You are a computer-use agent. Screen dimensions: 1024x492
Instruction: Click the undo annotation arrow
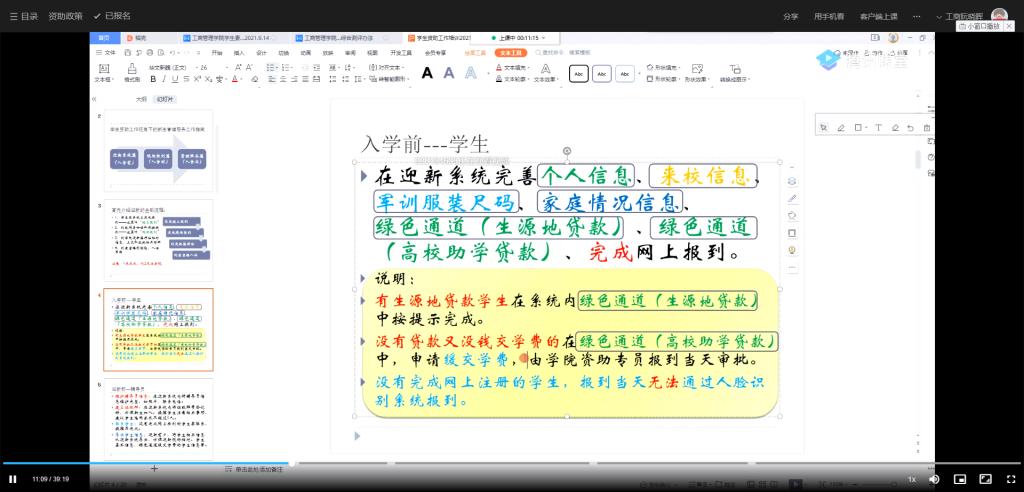click(909, 128)
